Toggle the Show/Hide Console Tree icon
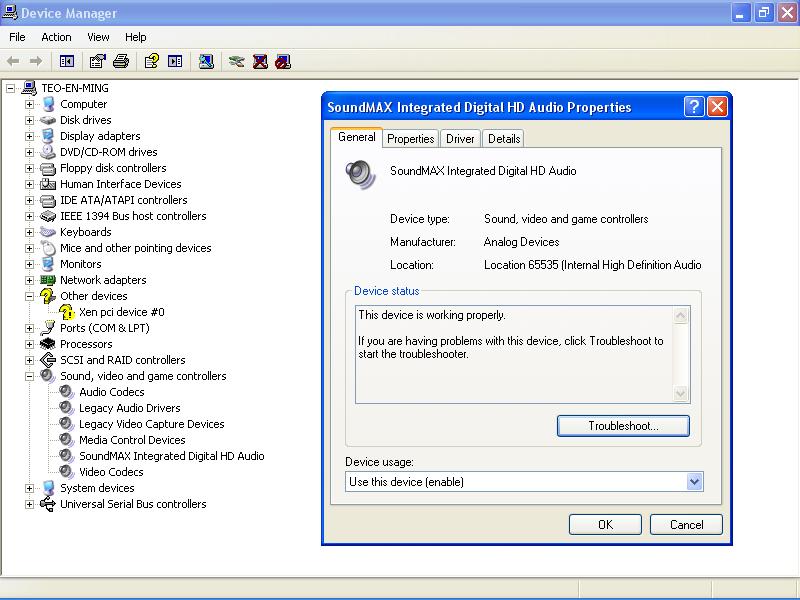This screenshot has height=600, width=800. (67, 61)
